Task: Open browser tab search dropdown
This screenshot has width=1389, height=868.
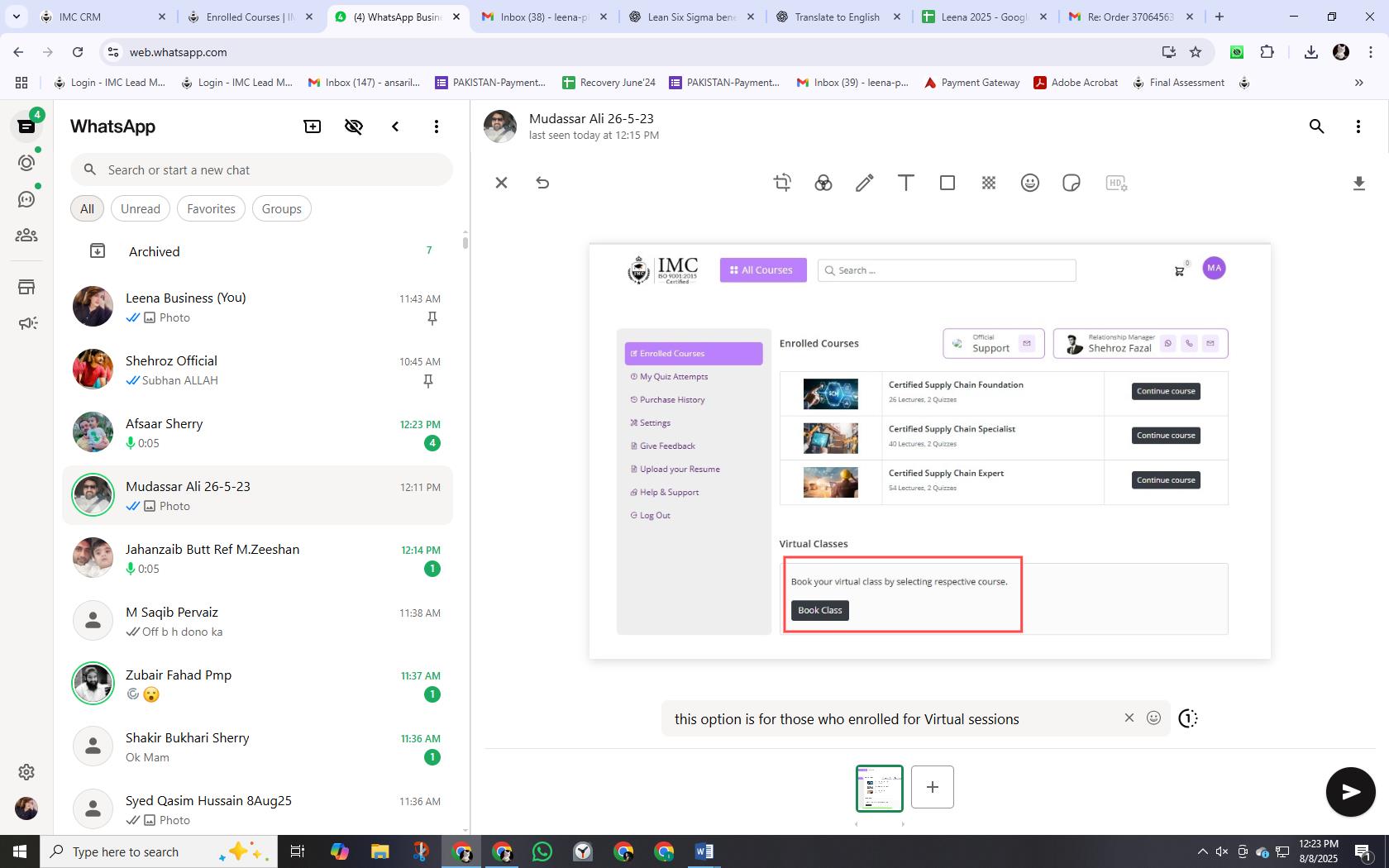Action: click(16, 17)
